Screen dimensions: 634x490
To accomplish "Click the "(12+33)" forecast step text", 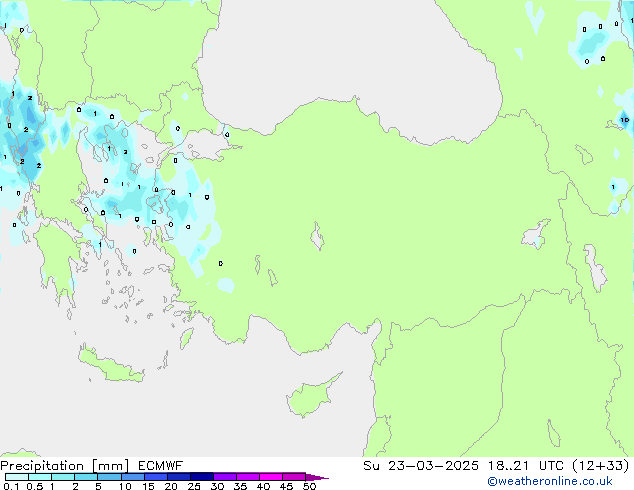I will pyautogui.click(x=601, y=466).
